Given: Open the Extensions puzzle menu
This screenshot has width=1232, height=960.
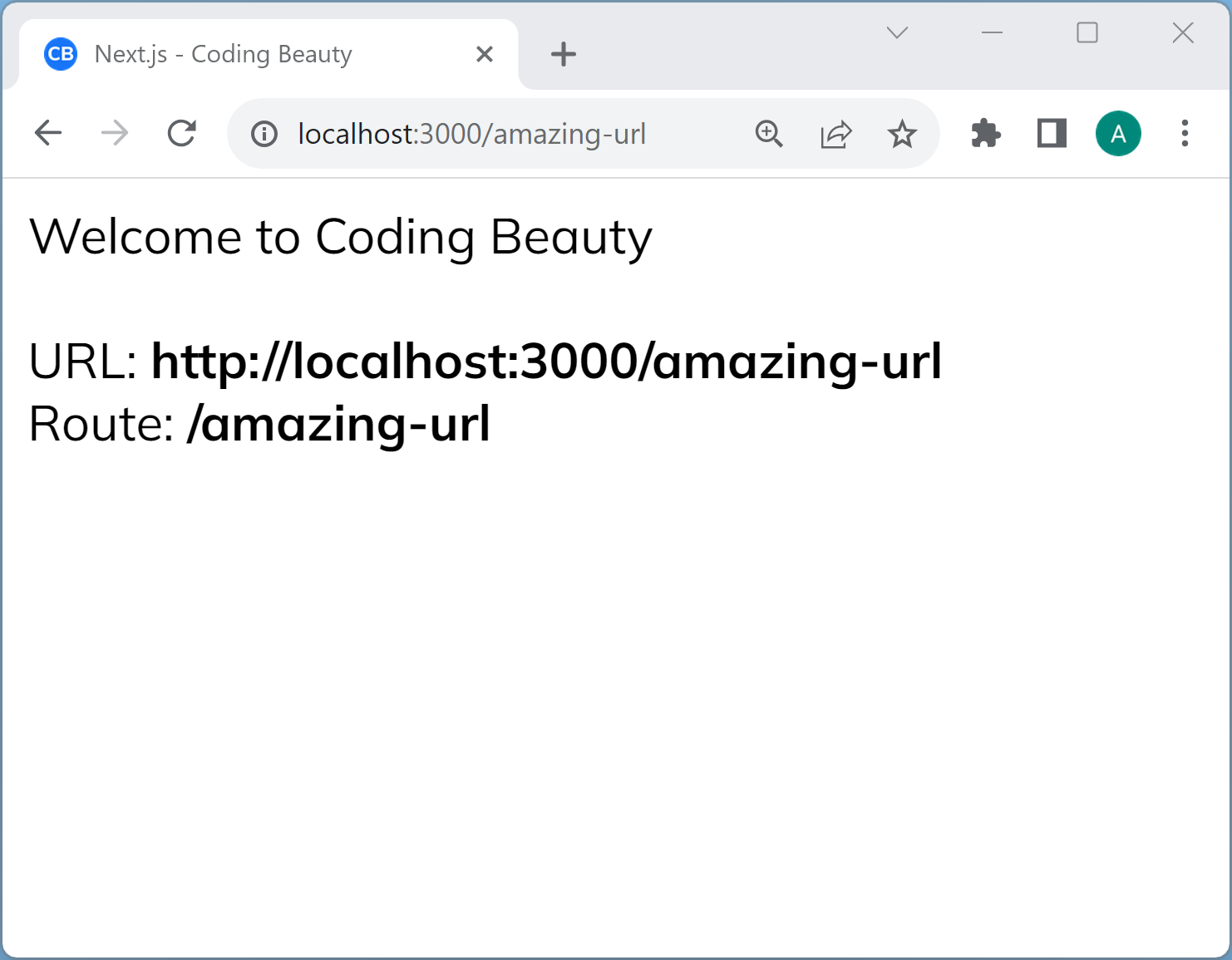Looking at the screenshot, I should [986, 133].
